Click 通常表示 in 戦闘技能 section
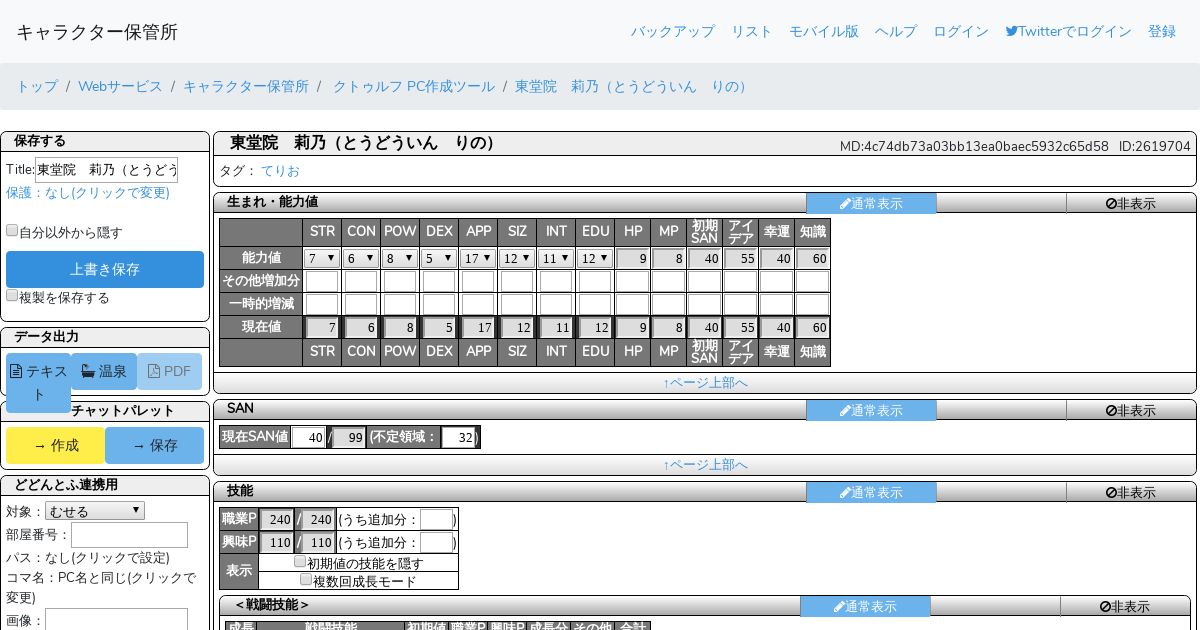The height and width of the screenshot is (630, 1200). click(x=865, y=606)
